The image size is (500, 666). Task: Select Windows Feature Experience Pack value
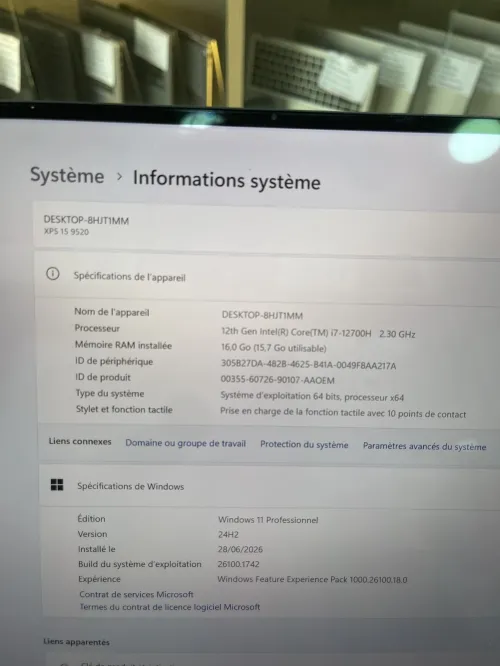pos(312,579)
